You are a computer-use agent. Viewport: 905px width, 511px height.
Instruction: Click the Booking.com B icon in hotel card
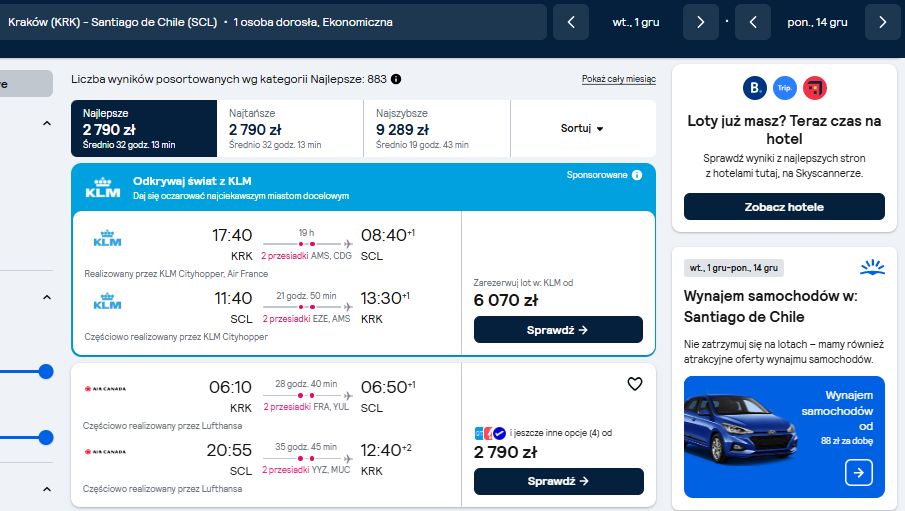[x=754, y=88]
